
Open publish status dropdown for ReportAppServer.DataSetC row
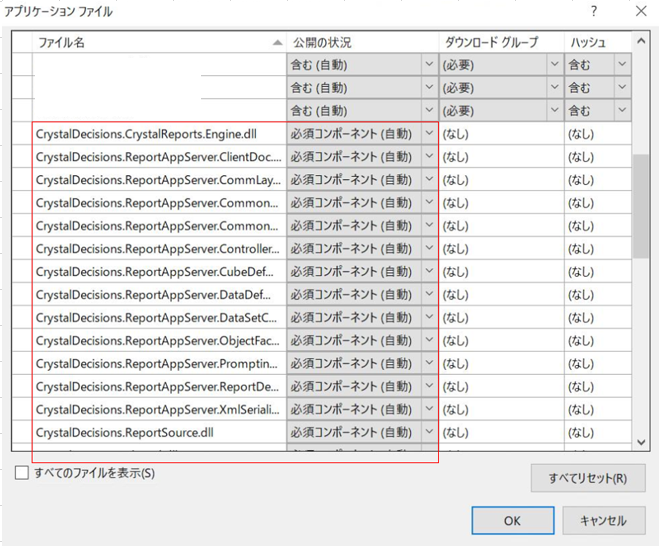(x=429, y=317)
